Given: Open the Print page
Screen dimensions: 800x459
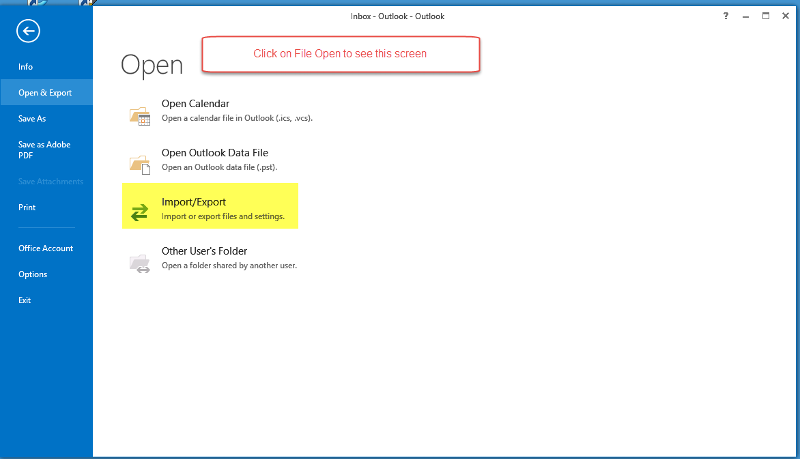Looking at the screenshot, I should 27,208.
